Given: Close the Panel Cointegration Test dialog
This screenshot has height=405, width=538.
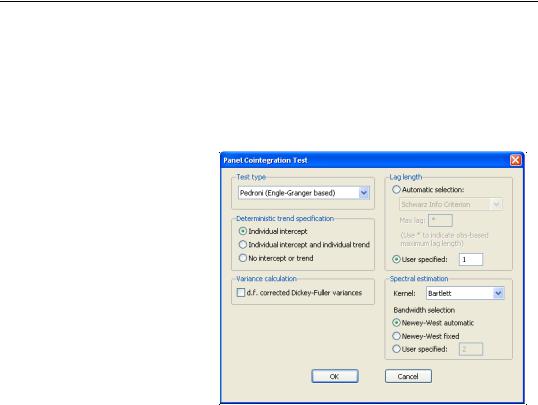Looking at the screenshot, I should [515, 160].
